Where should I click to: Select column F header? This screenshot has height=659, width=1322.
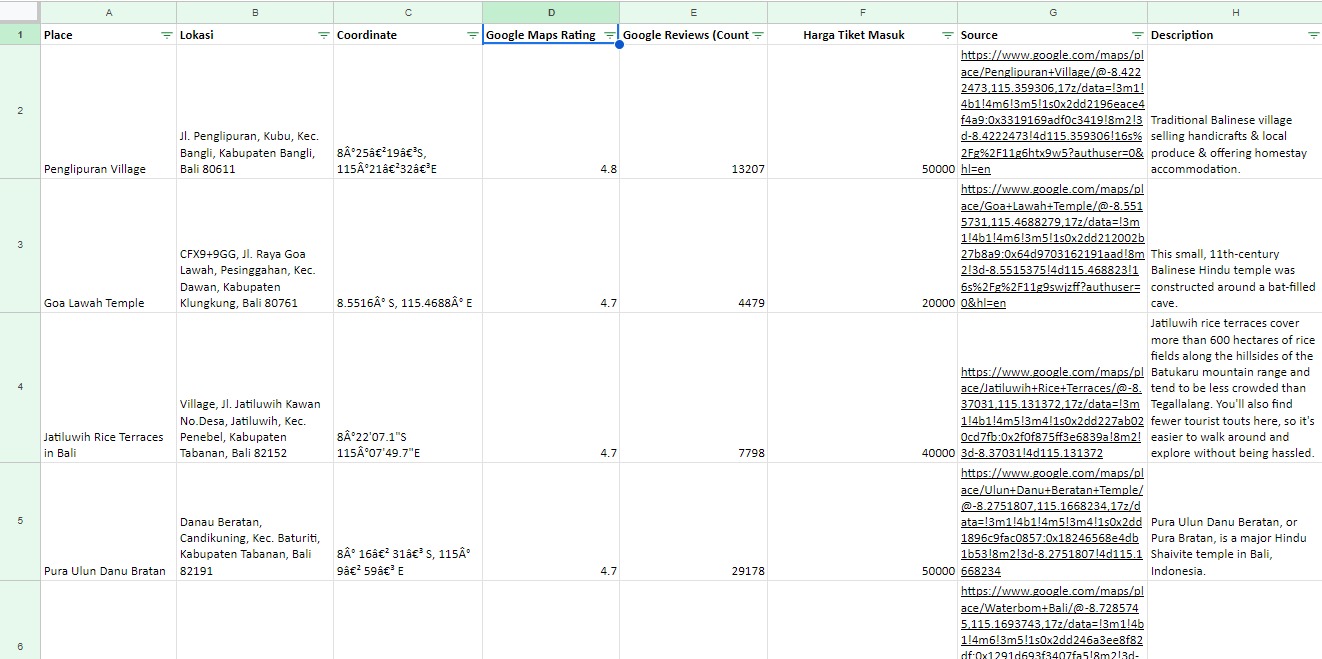[862, 12]
